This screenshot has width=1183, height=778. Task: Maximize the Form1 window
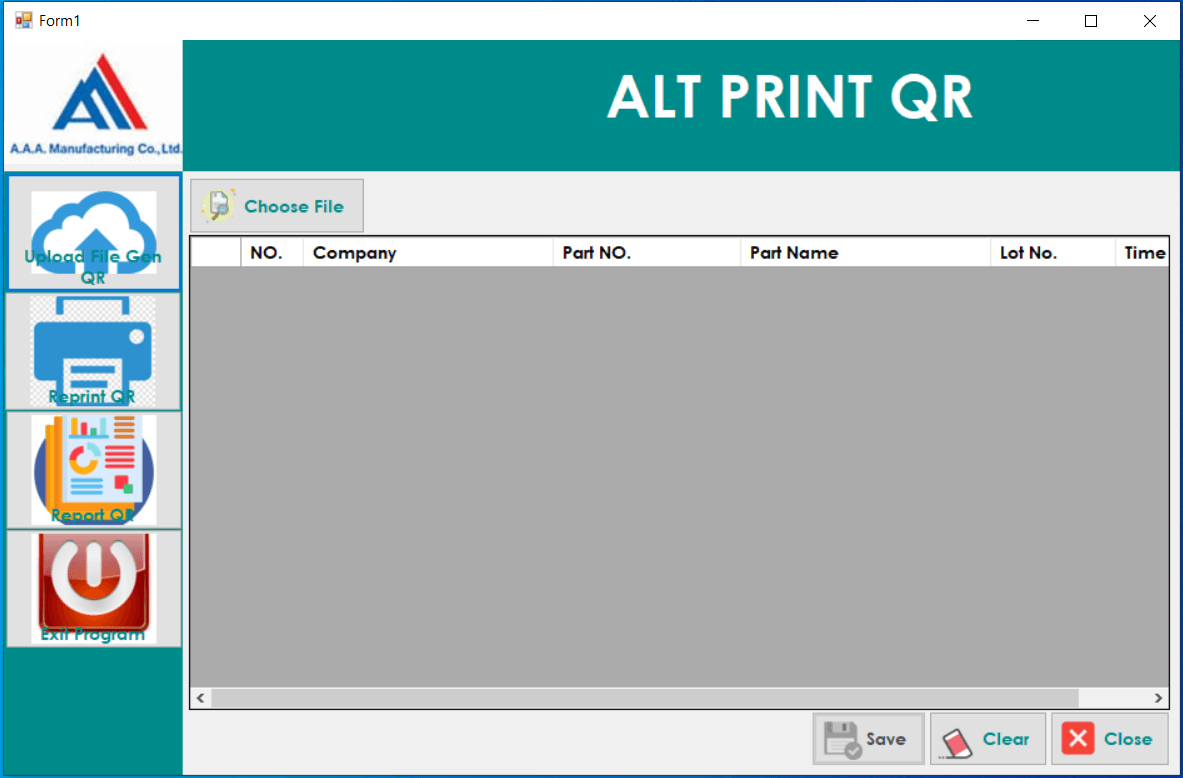pos(1091,20)
